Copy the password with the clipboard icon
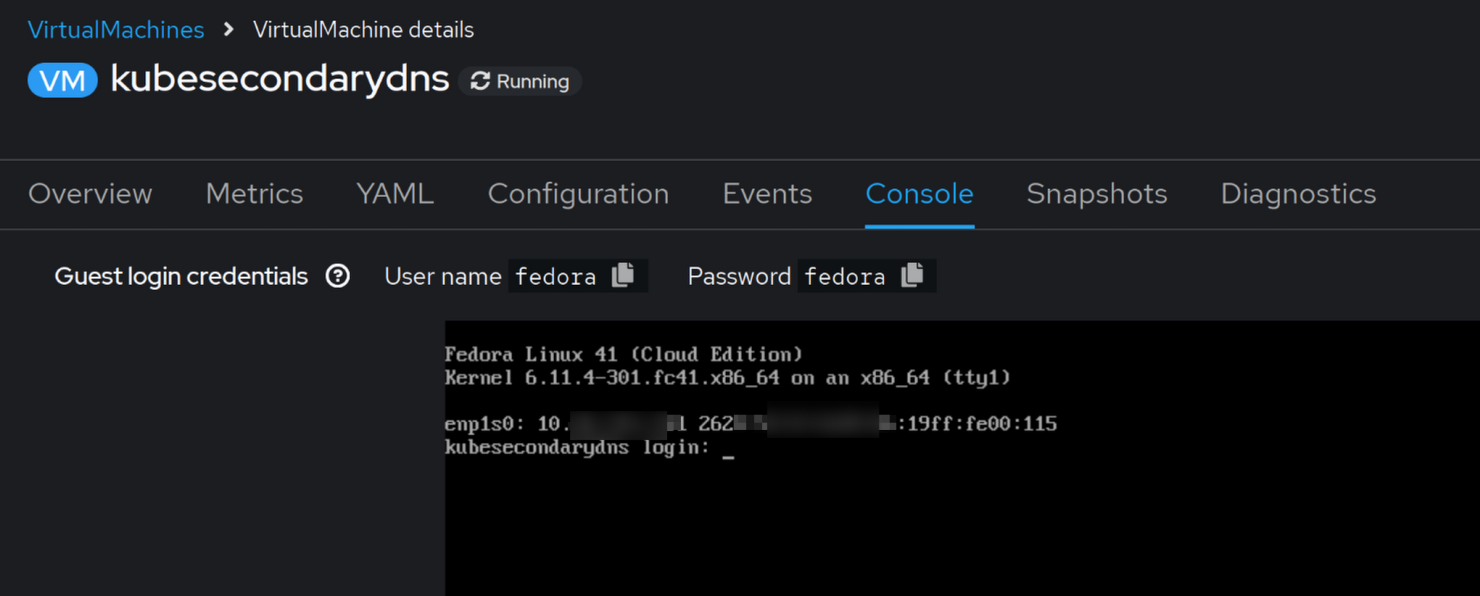The width and height of the screenshot is (1480, 596). [912, 275]
